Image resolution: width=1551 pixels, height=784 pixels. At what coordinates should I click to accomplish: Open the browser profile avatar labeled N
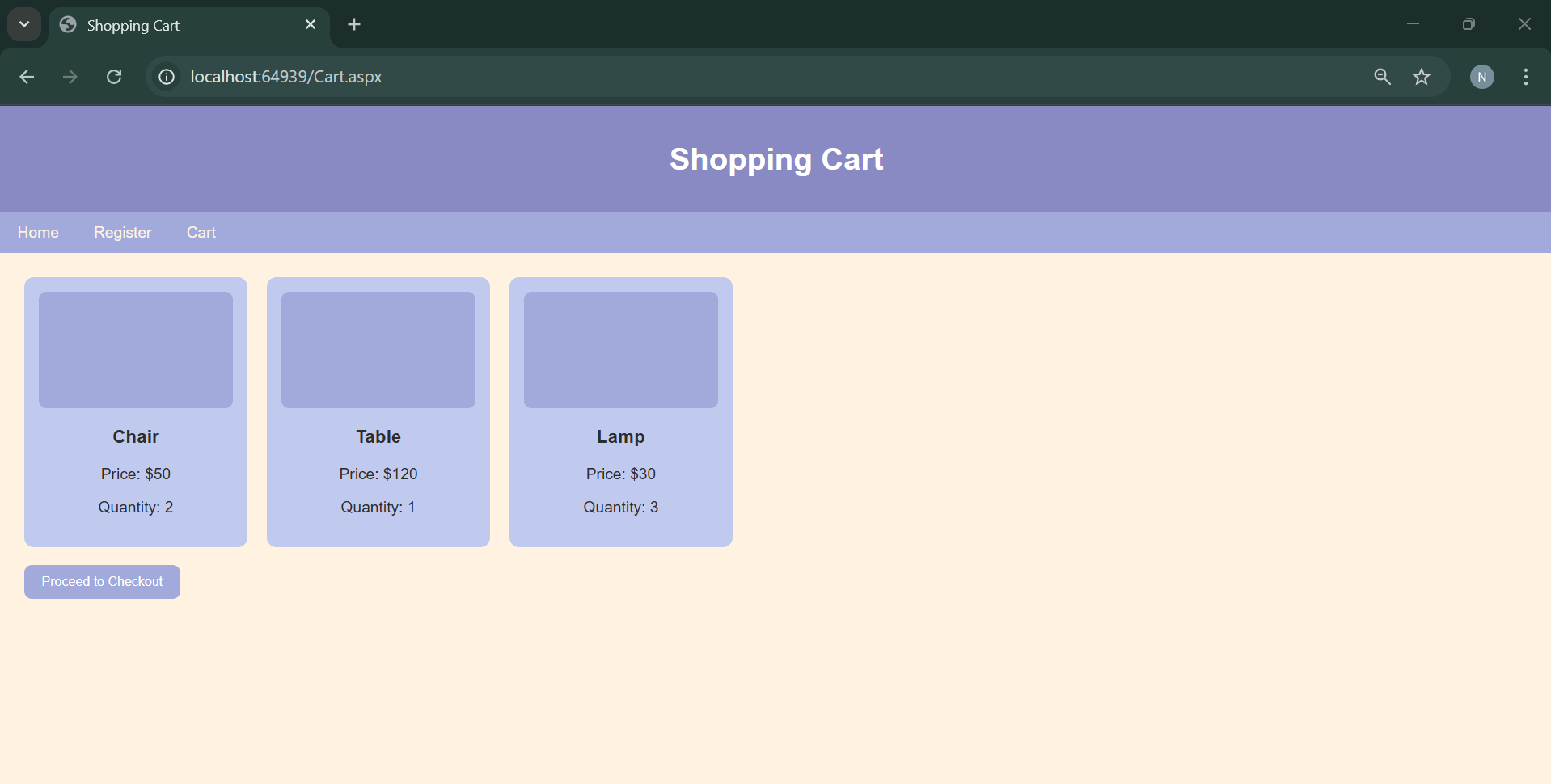click(1482, 77)
